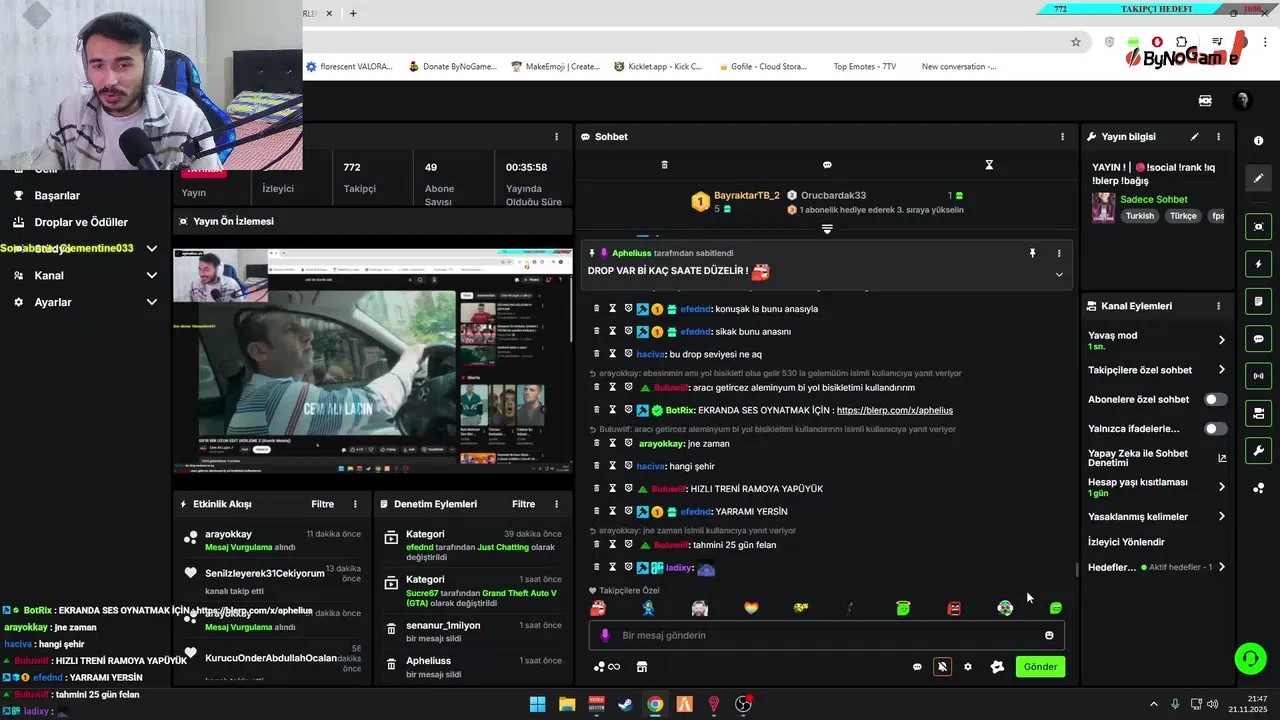
Task: Open the profile avatar in top header
Action: coord(1242,101)
